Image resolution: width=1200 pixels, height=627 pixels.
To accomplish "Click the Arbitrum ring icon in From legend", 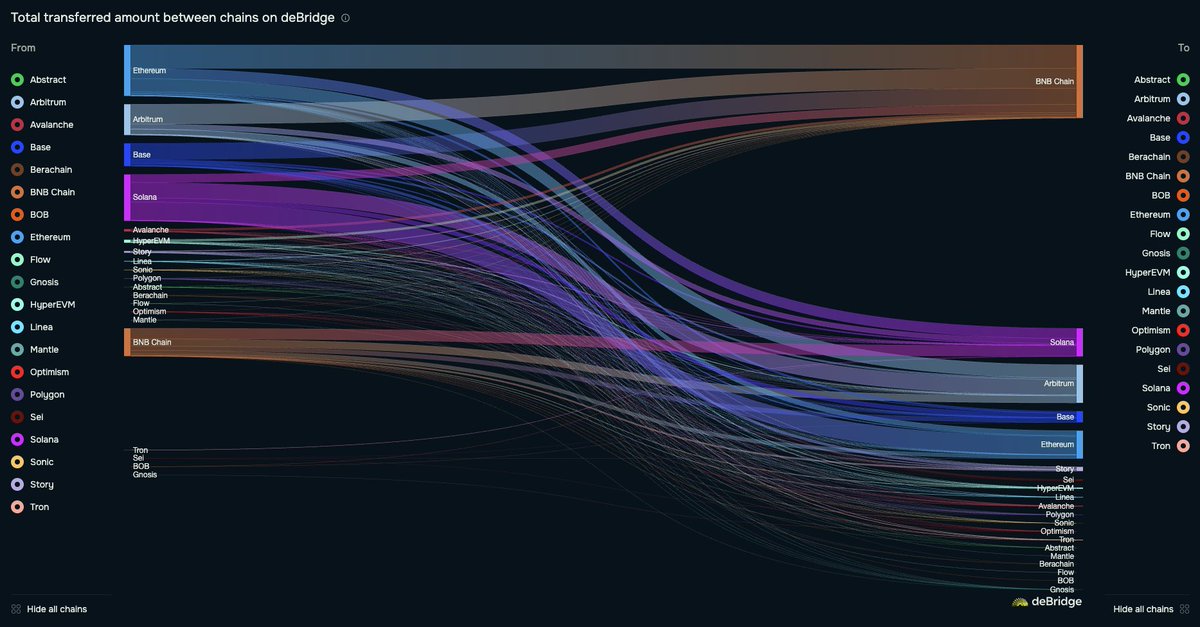I will (x=17, y=102).
